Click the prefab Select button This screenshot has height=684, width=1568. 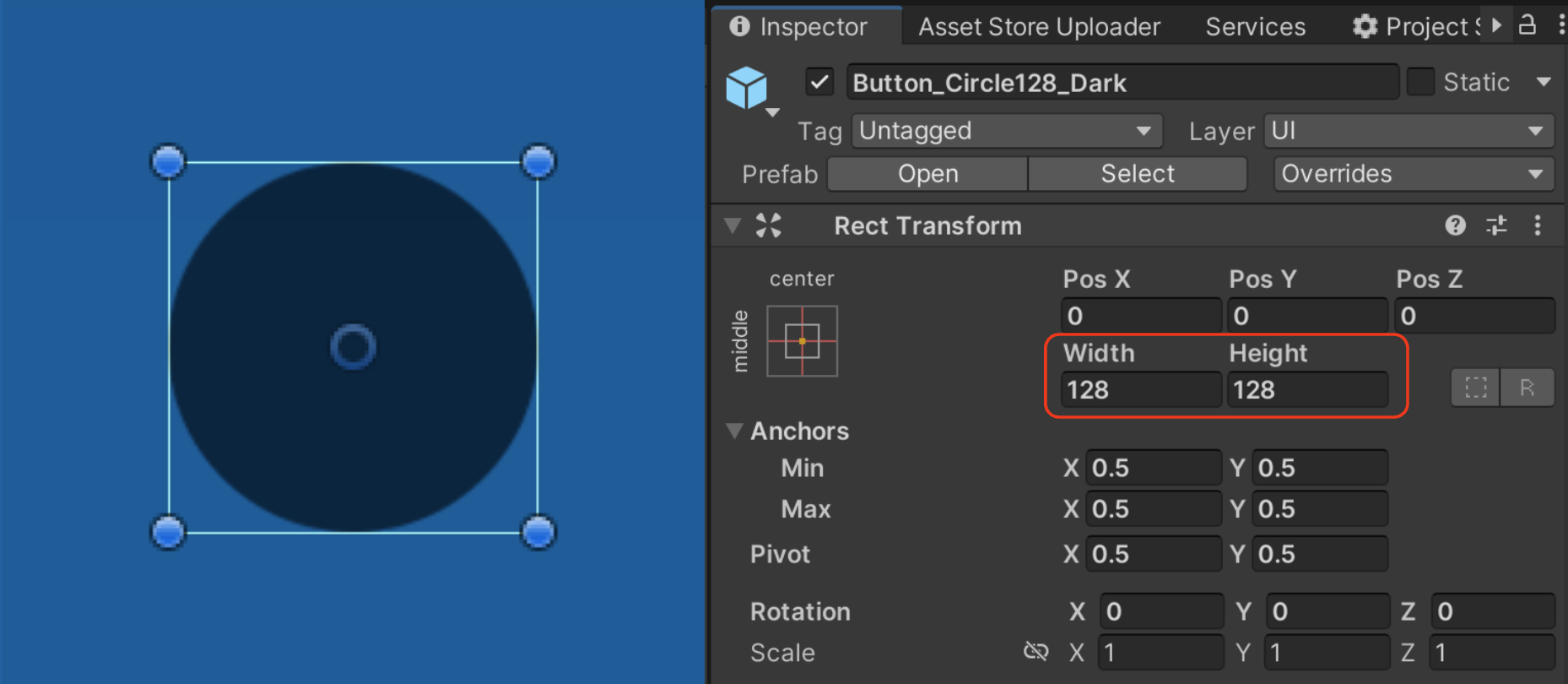coord(1138,174)
